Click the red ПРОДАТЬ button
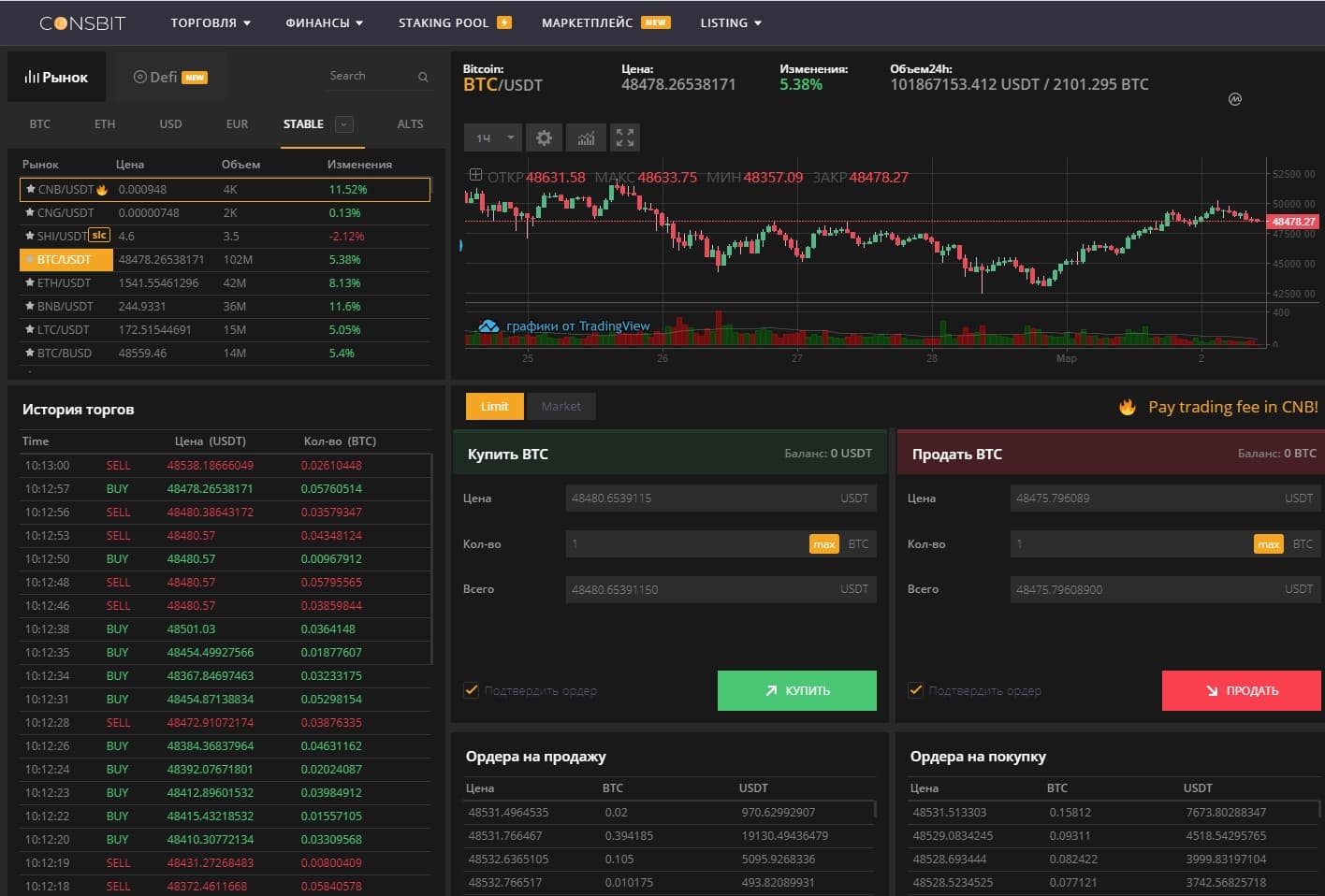The image size is (1325, 896). click(x=1242, y=690)
